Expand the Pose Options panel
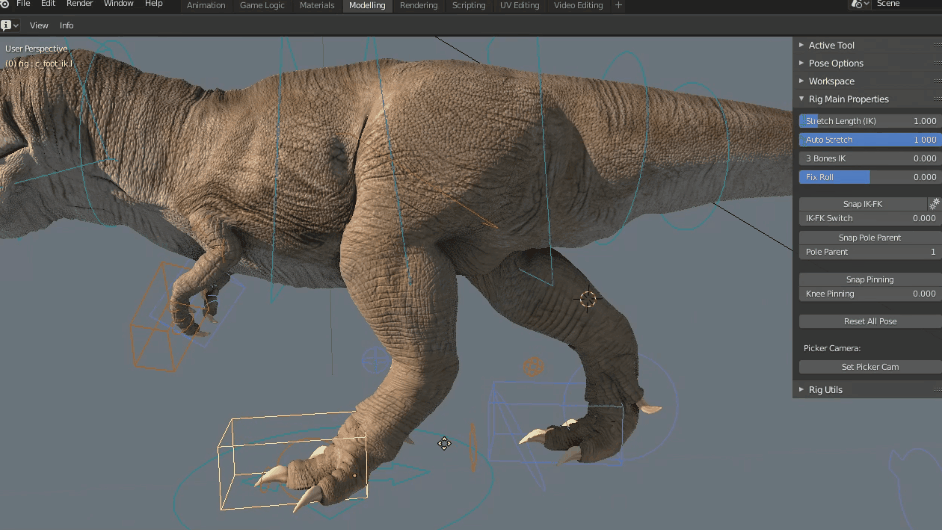 click(x=835, y=63)
